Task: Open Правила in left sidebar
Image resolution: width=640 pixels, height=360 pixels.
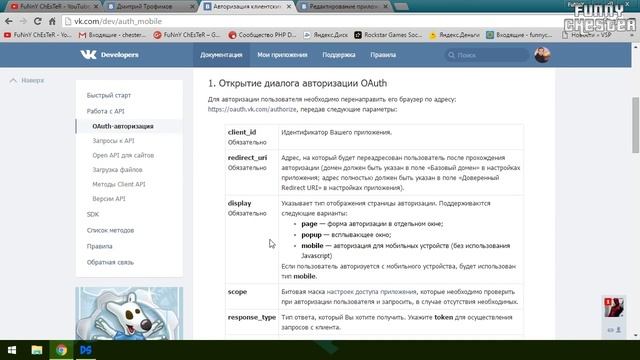Action: [99, 246]
